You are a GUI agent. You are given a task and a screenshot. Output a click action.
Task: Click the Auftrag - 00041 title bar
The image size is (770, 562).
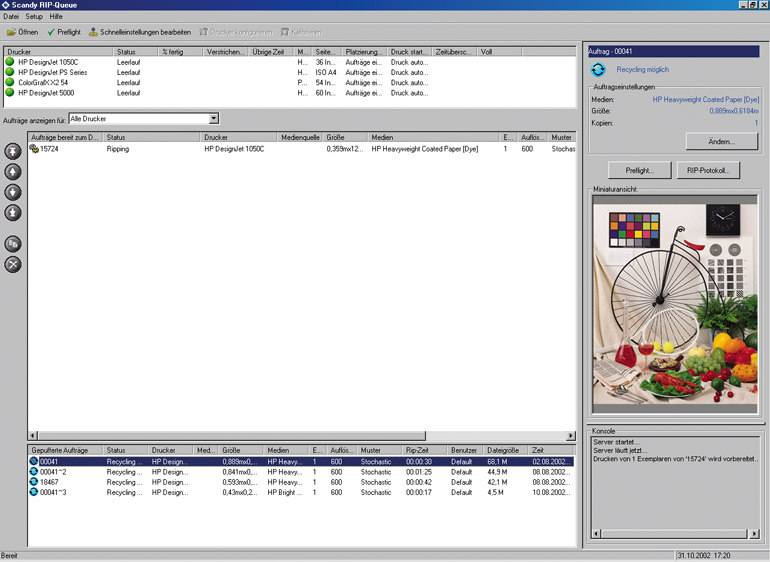pyautogui.click(x=674, y=51)
